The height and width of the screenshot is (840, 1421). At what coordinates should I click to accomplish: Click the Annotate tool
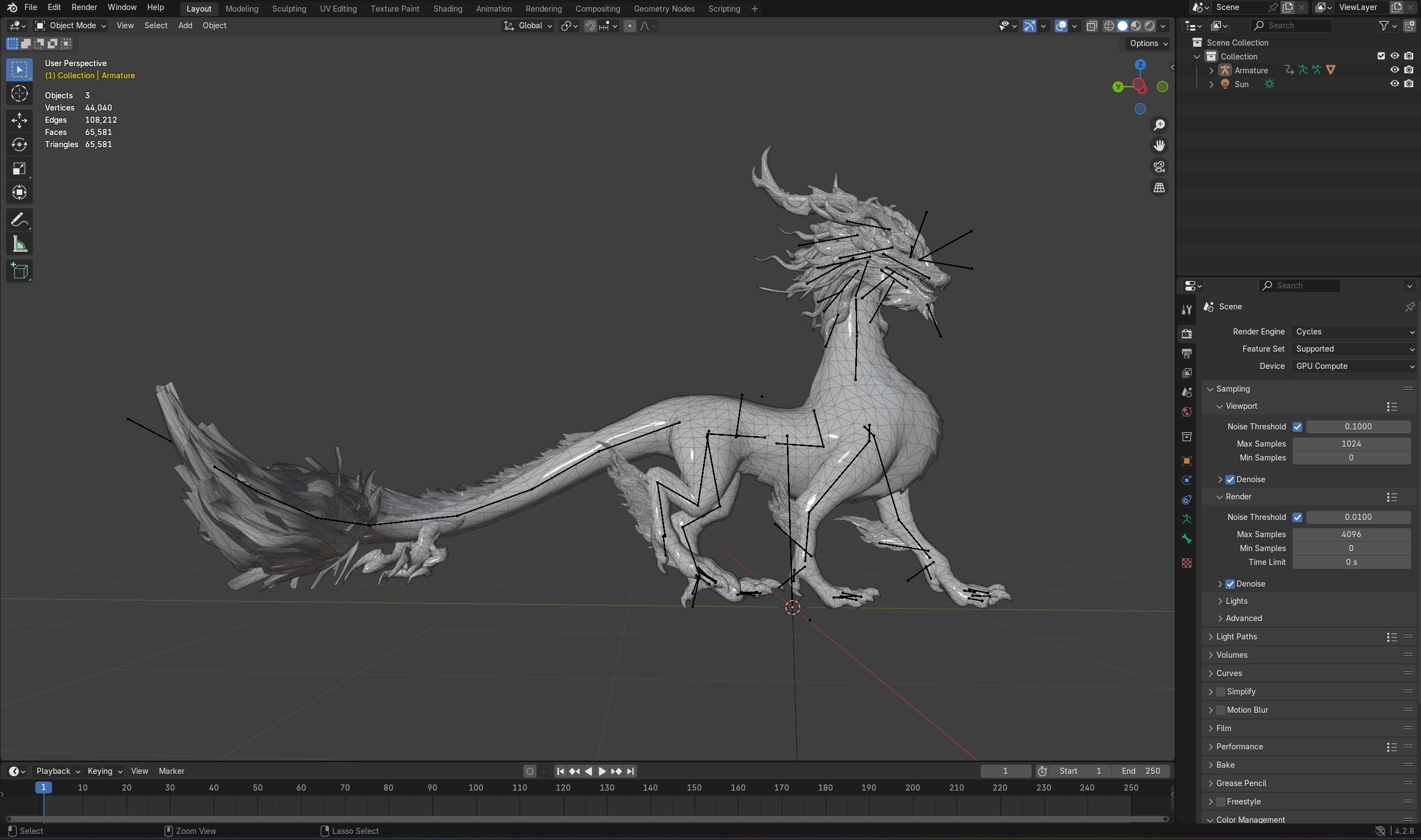tap(19, 219)
